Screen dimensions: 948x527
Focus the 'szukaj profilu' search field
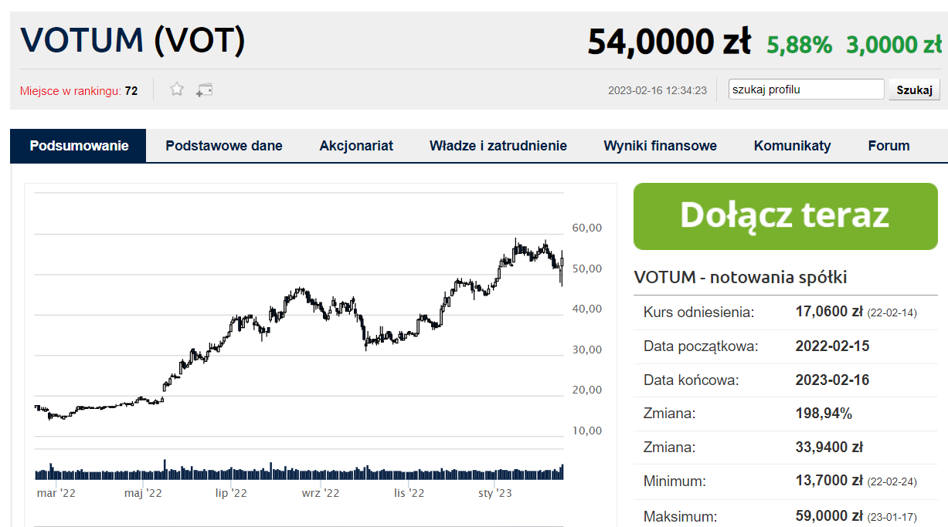(x=806, y=89)
